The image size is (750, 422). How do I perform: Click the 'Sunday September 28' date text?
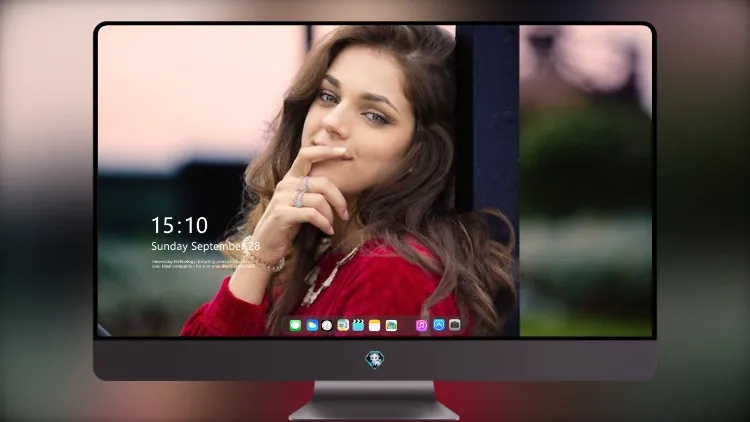click(206, 246)
